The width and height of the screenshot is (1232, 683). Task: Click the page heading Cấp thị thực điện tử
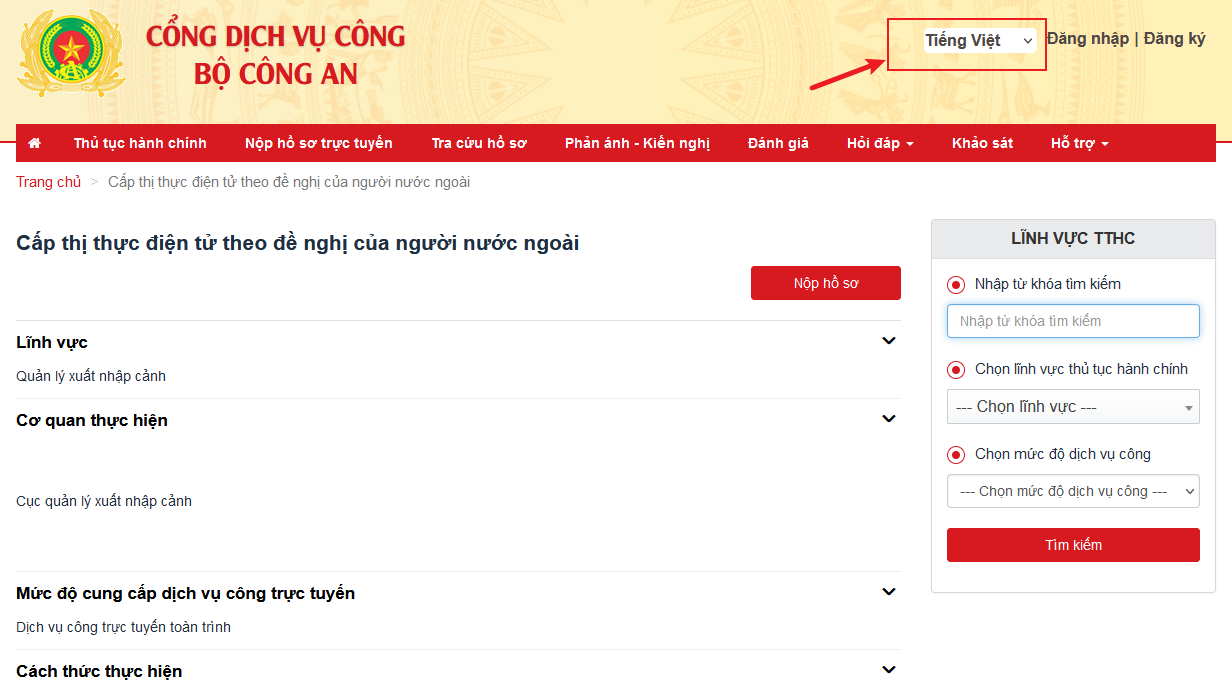pos(298,243)
